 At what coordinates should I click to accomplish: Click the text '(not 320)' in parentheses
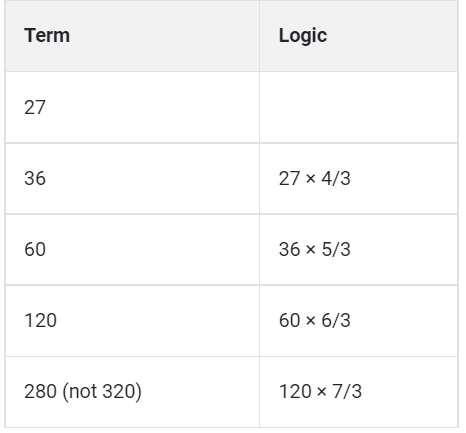click(102, 392)
